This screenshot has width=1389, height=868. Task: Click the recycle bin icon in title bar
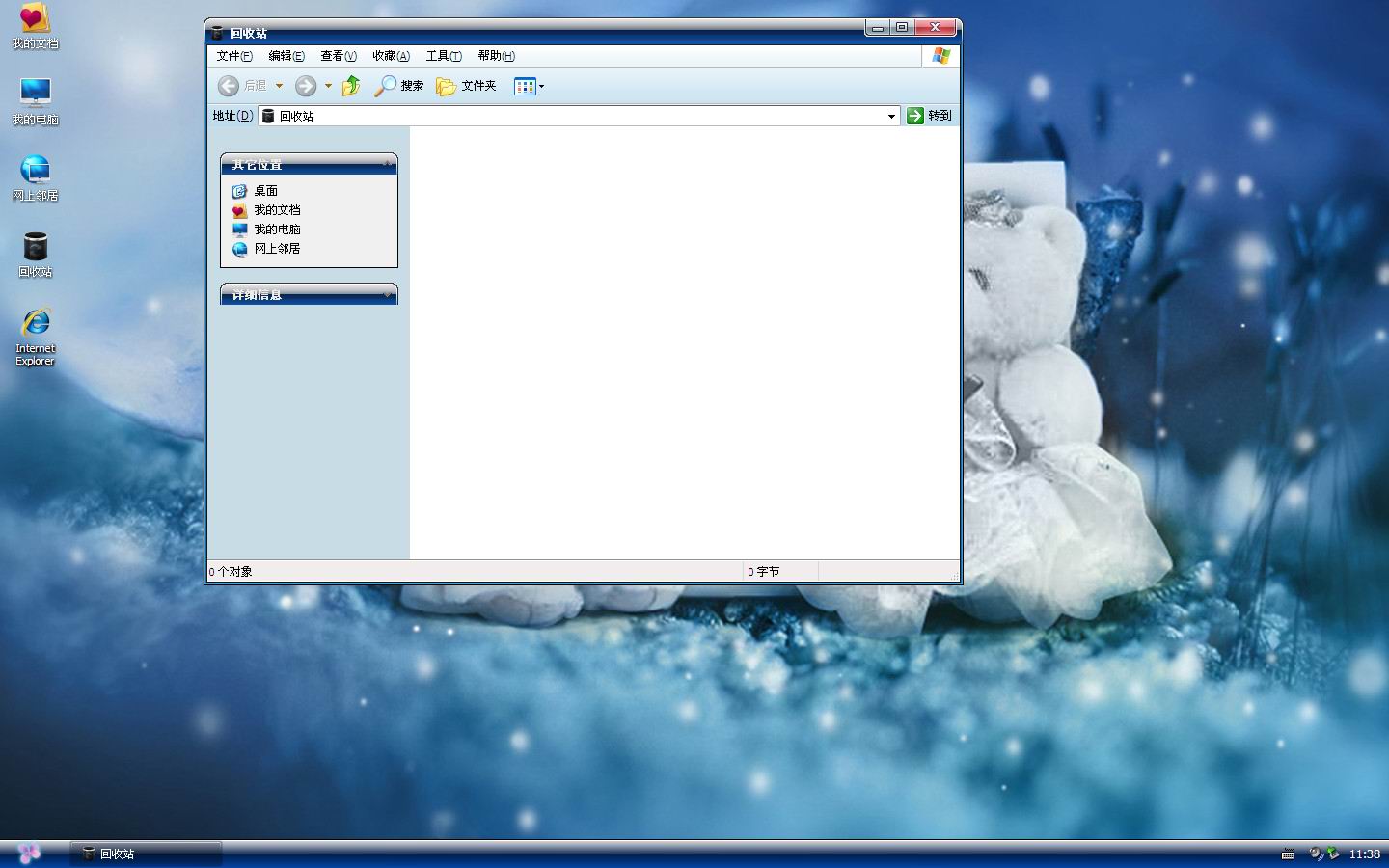(x=218, y=33)
